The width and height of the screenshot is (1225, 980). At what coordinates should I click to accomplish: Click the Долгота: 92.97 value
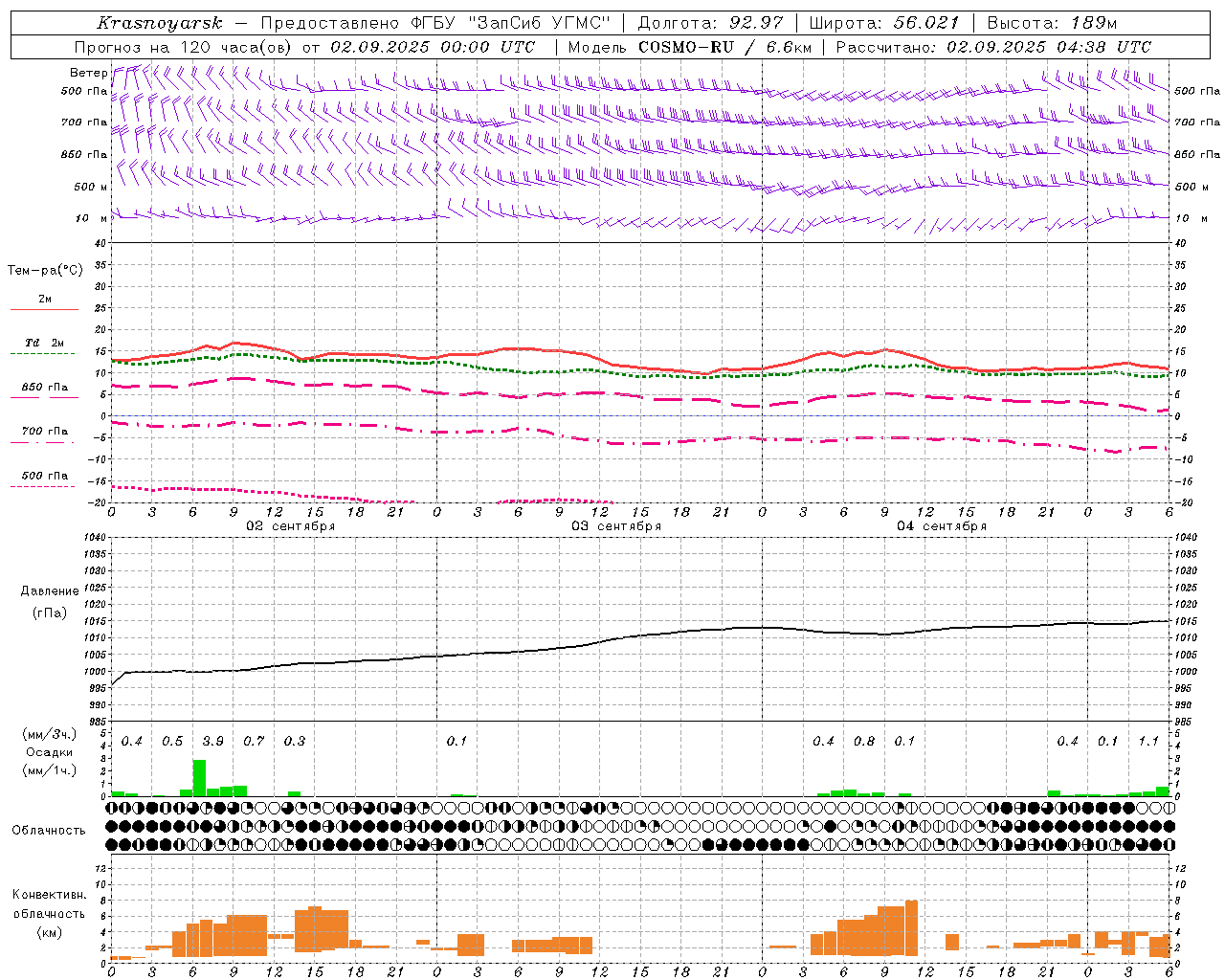point(710,22)
